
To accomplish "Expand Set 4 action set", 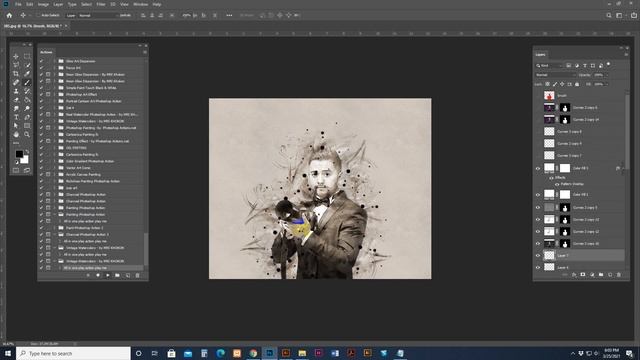I will click(x=55, y=108).
